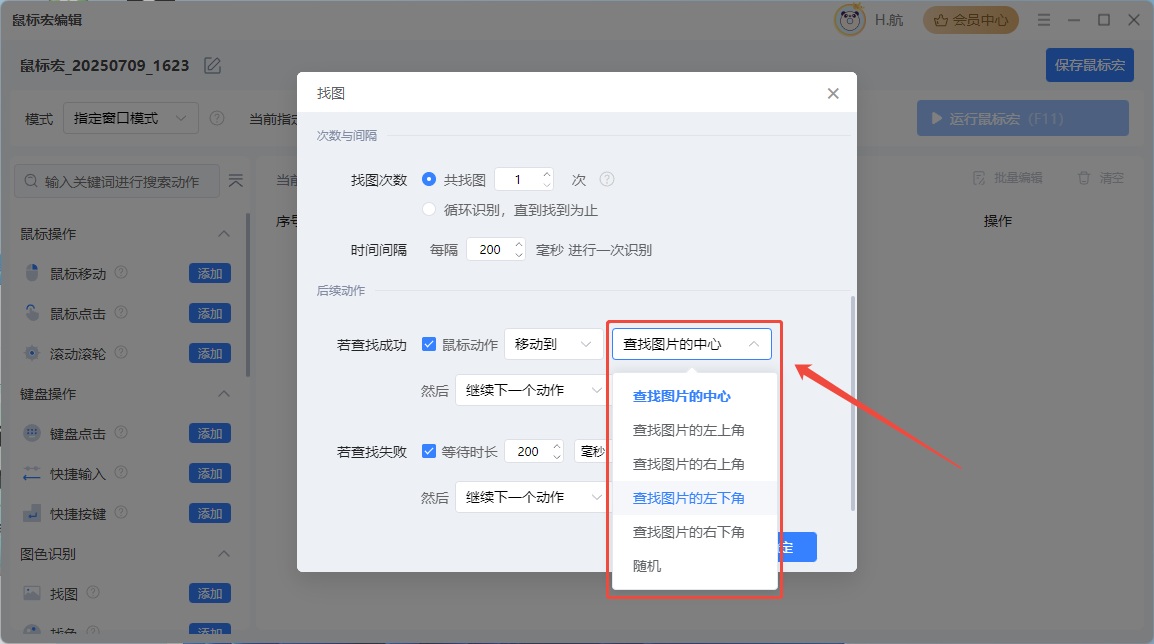Show help for 快捷按键
This screenshot has height=644, width=1154.
pyautogui.click(x=121, y=512)
